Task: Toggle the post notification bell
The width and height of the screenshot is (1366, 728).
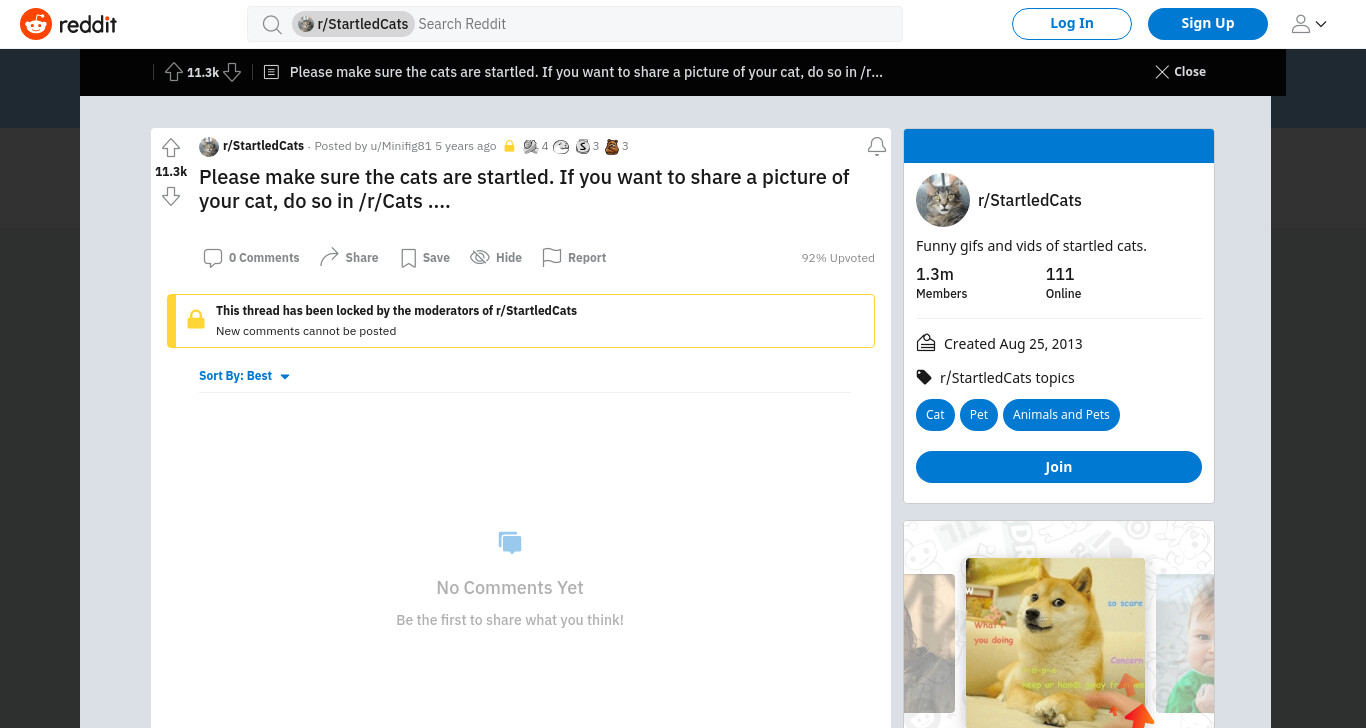Action: pos(877,147)
